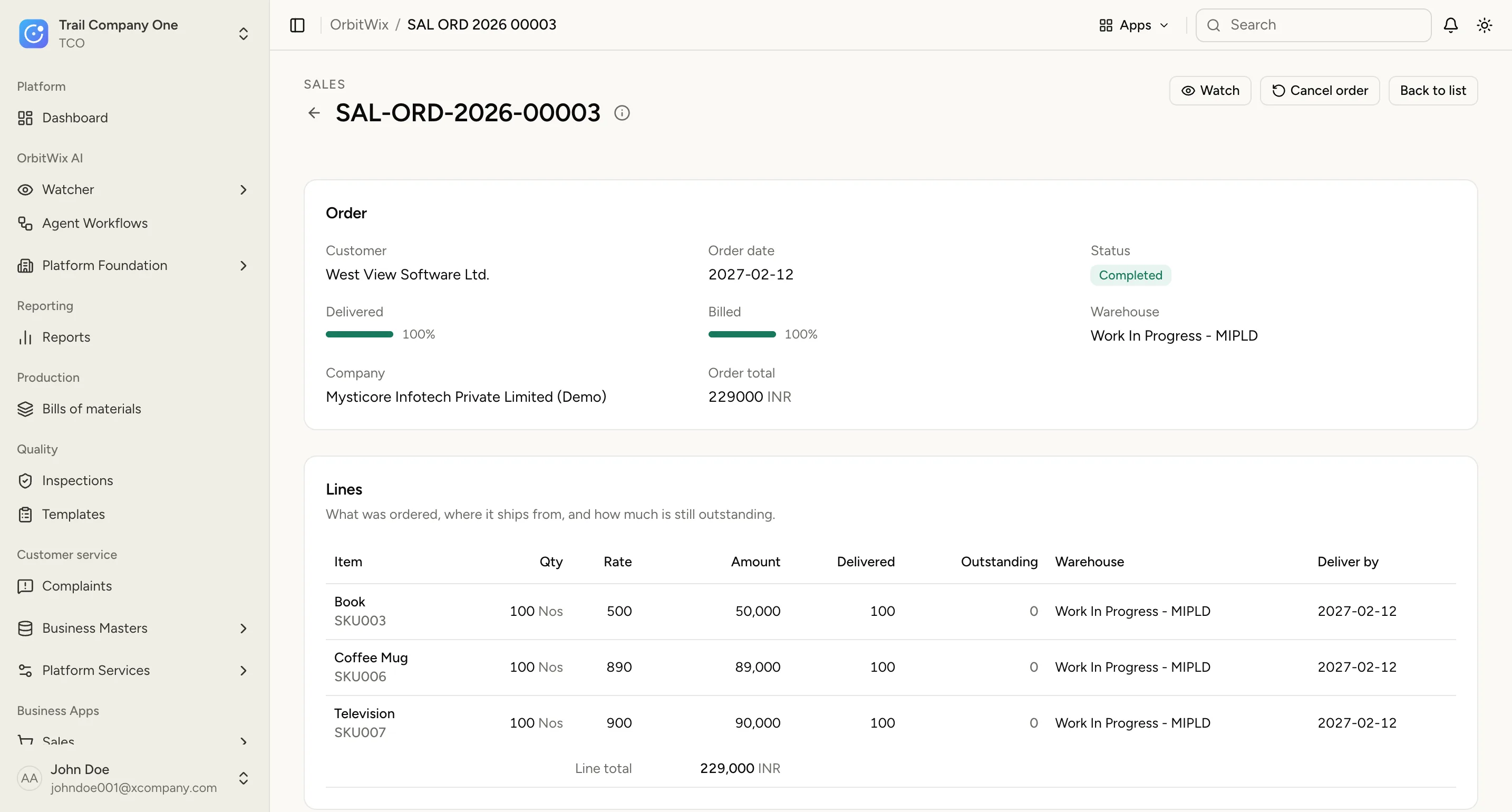Open John Doe user menu chevron
The width and height of the screenshot is (1512, 812).
(243, 779)
